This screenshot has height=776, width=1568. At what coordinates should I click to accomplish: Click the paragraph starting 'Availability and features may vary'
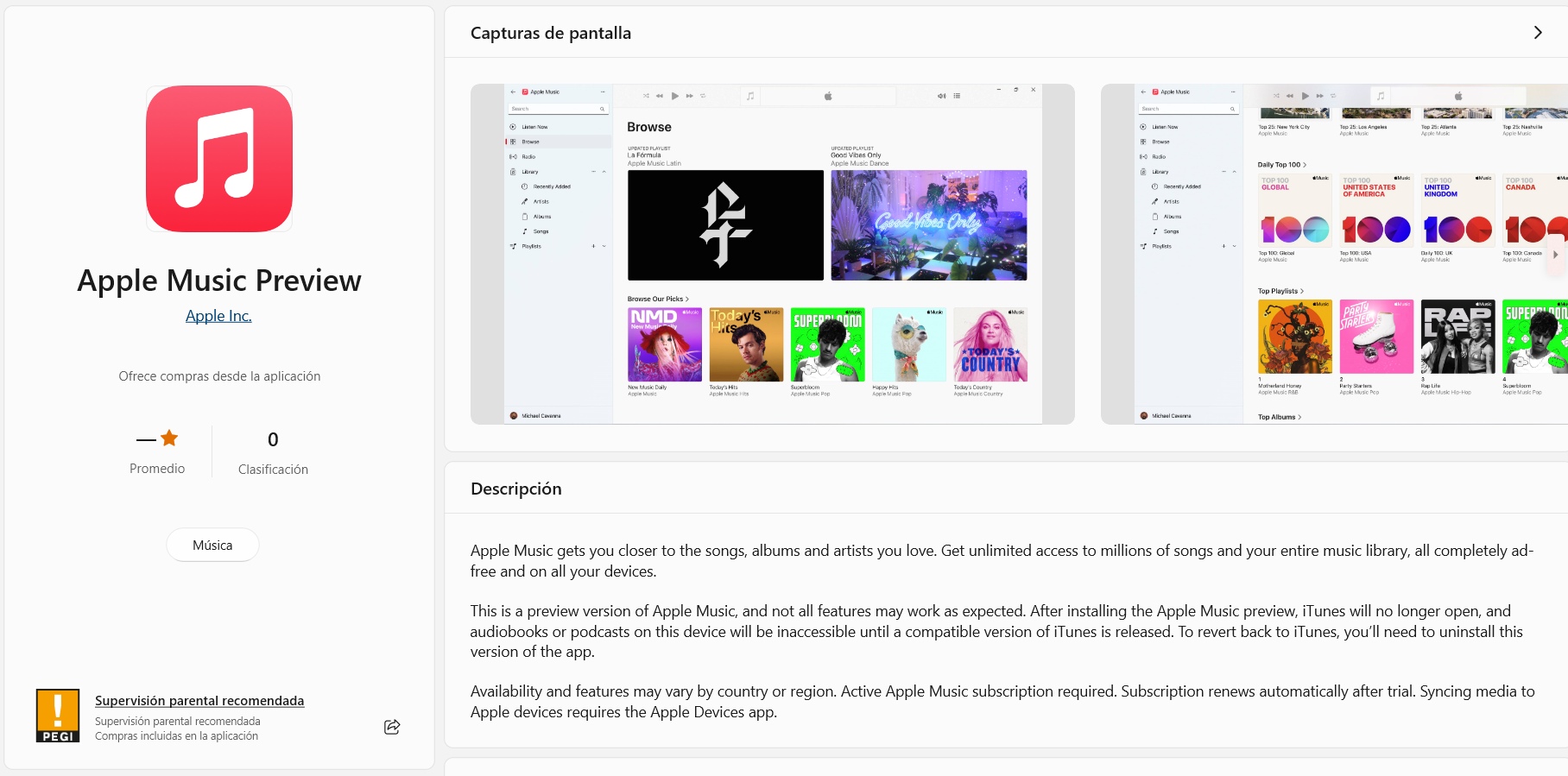point(1002,702)
